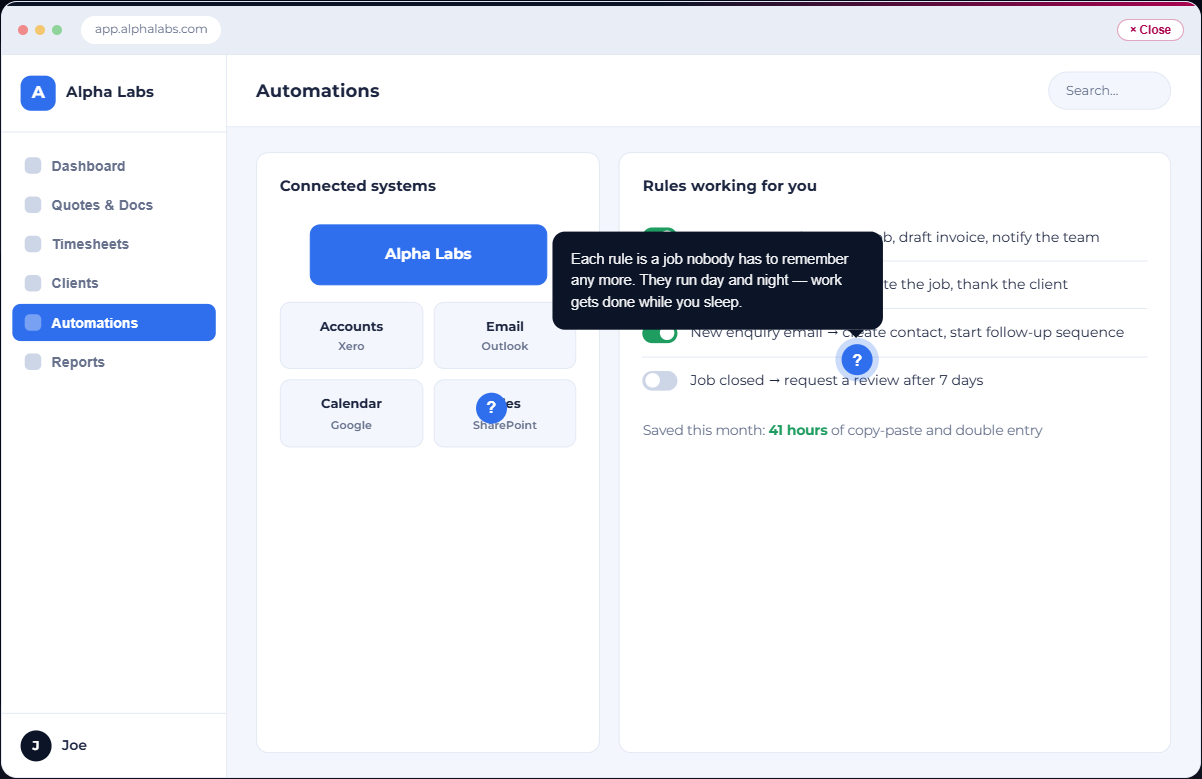
Task: Toggle the 'draft invoice, notify the team' rule
Action: pos(660,231)
